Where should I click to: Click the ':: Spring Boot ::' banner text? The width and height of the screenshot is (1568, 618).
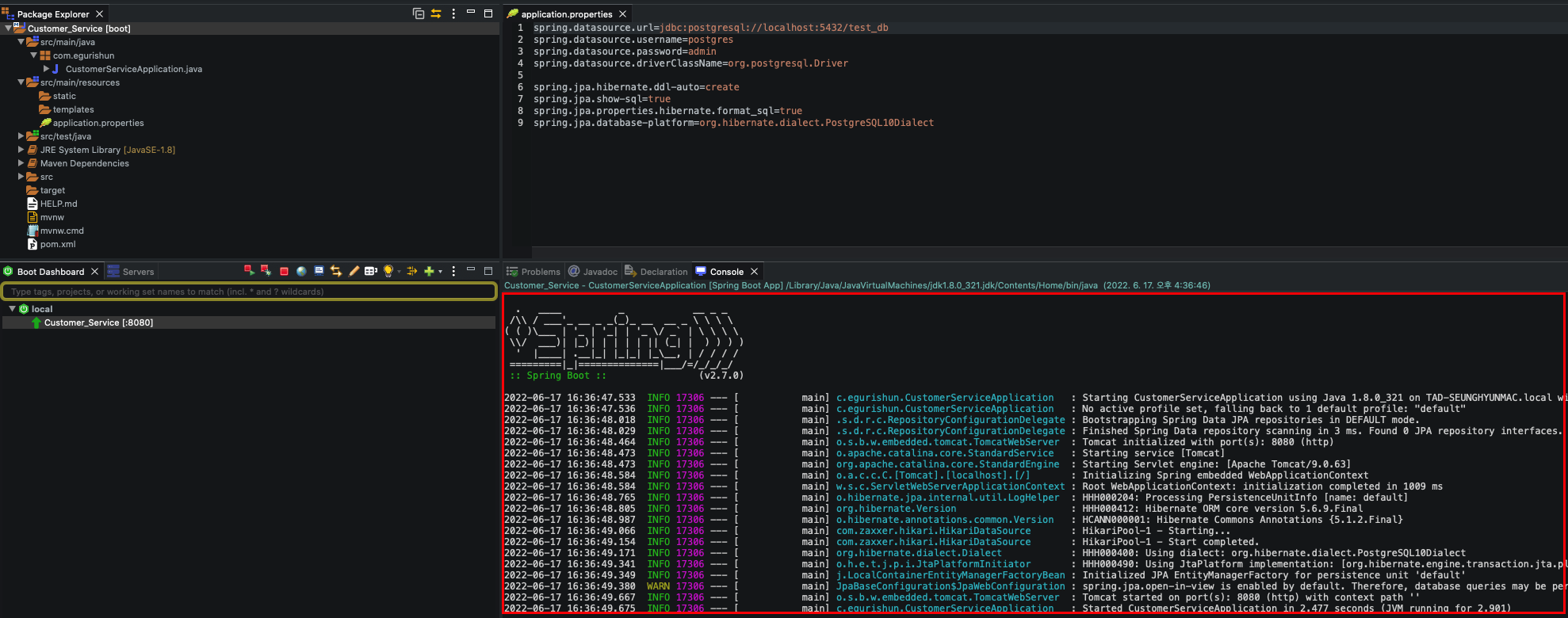pyautogui.click(x=558, y=376)
